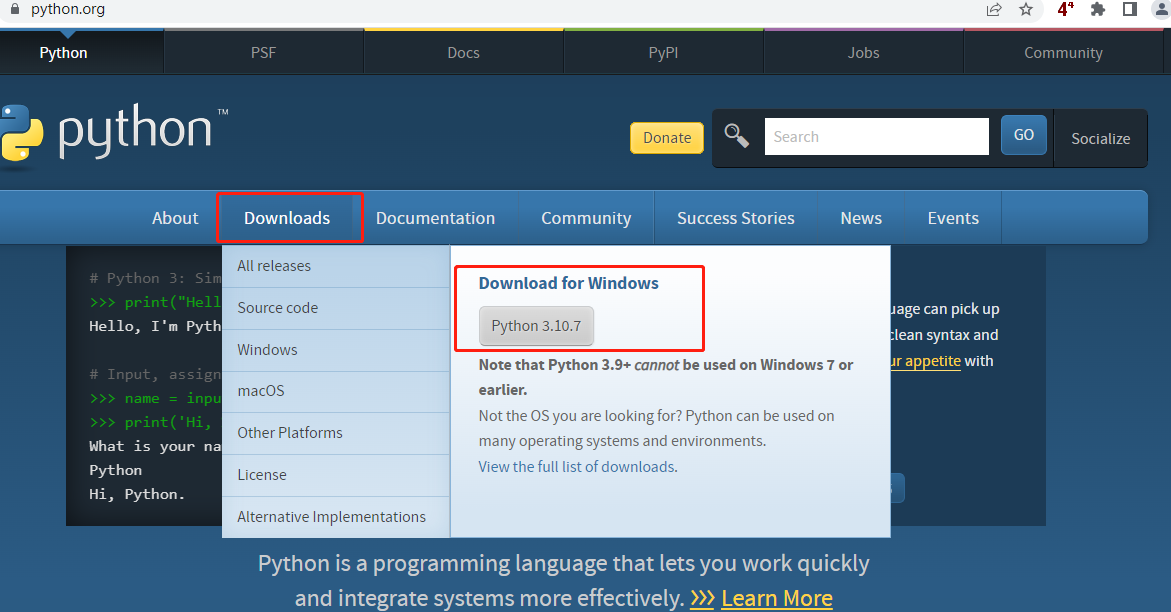Open View the full list of downloads link
Image resolution: width=1171 pixels, height=612 pixels.
click(x=578, y=466)
